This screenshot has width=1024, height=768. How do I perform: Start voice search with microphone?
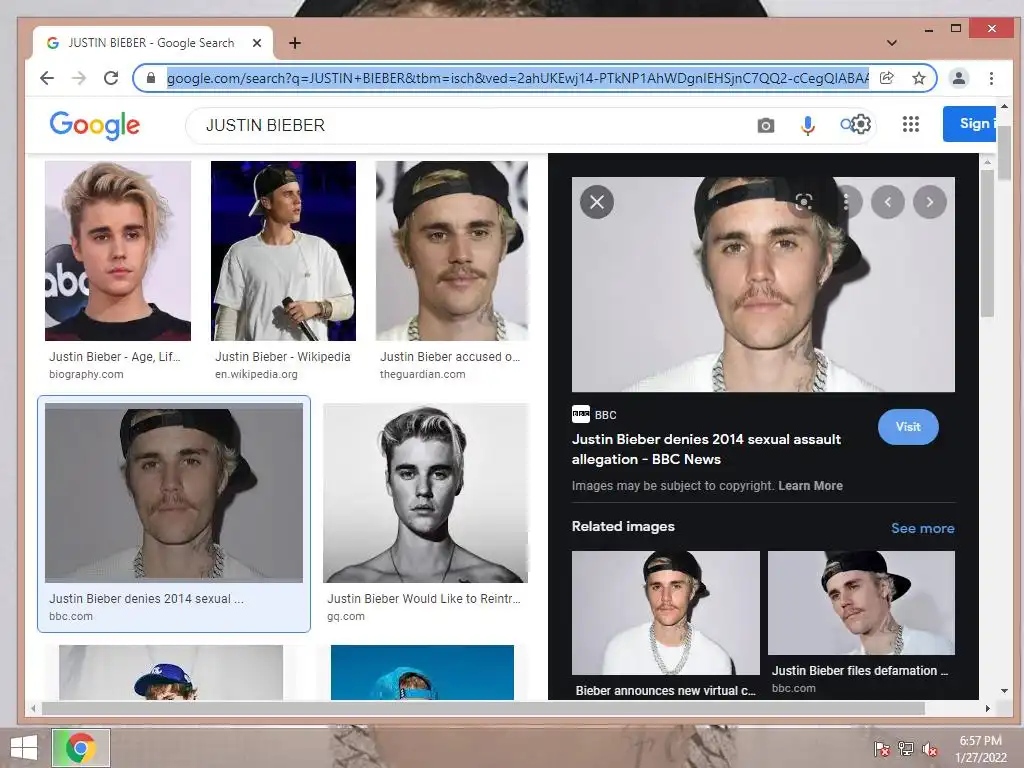pos(808,125)
